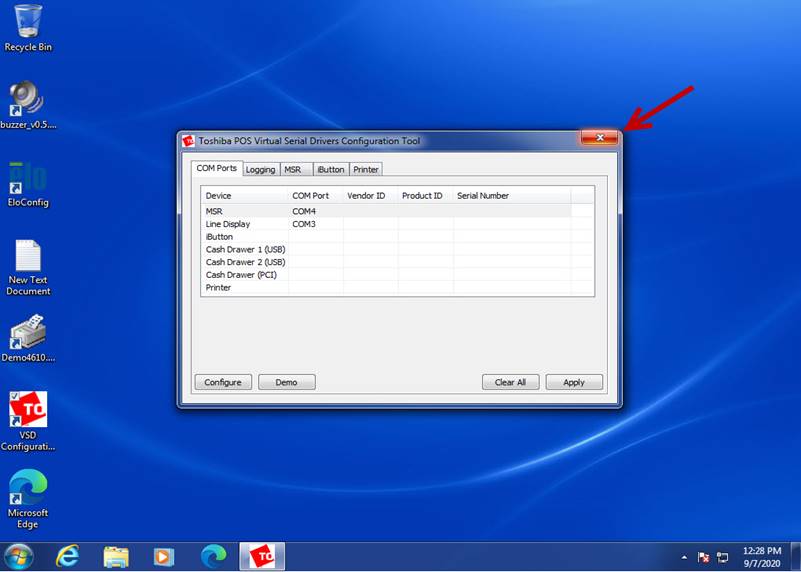Switch to the MSR tab
Image resolution: width=801 pixels, height=572 pixels.
tap(292, 169)
